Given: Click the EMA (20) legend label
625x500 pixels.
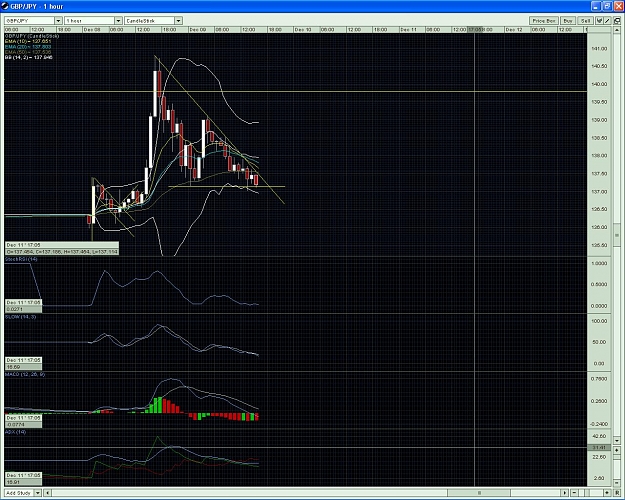Looking at the screenshot, I should (x=28, y=47).
